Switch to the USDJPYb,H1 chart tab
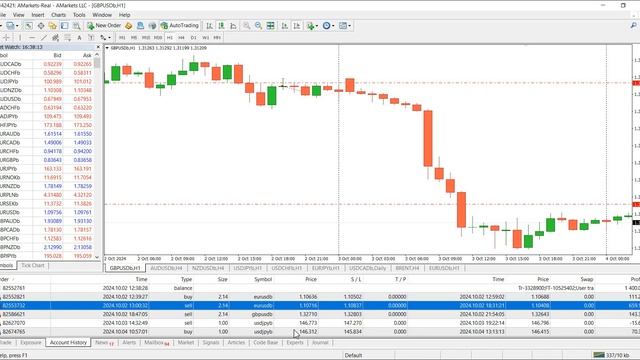Image resolution: width=640 pixels, height=360 pixels. [x=247, y=268]
